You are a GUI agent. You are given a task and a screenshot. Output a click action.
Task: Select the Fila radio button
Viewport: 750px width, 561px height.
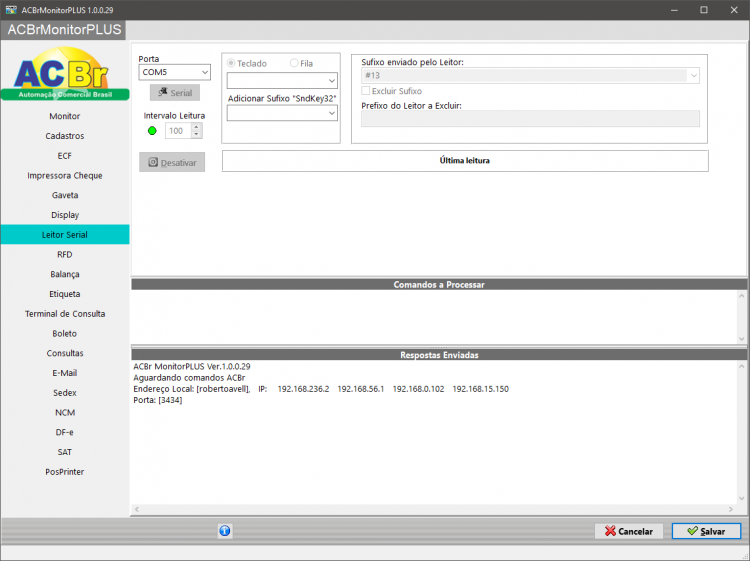click(x=294, y=63)
